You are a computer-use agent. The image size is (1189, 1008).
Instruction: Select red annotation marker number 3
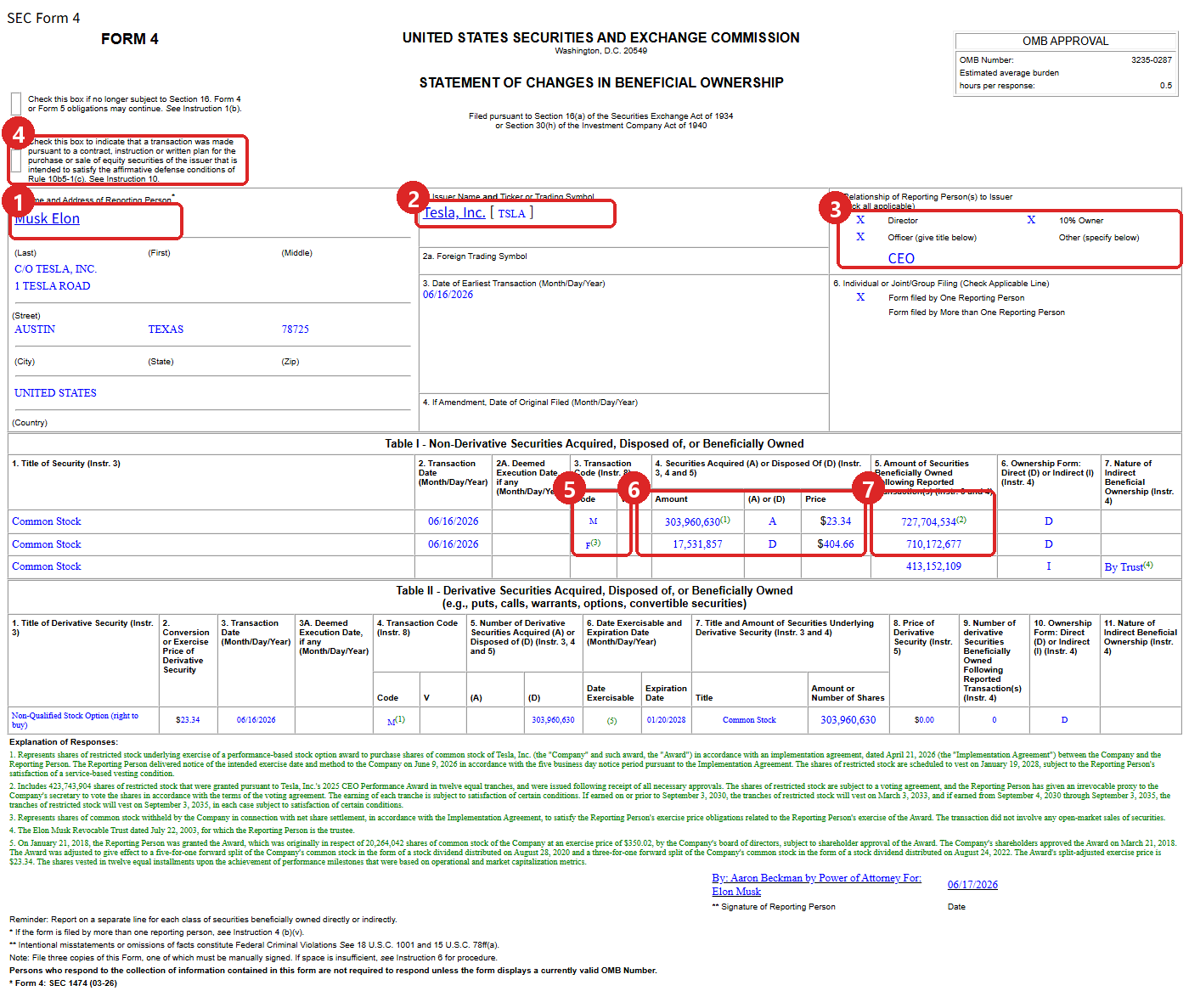835,208
